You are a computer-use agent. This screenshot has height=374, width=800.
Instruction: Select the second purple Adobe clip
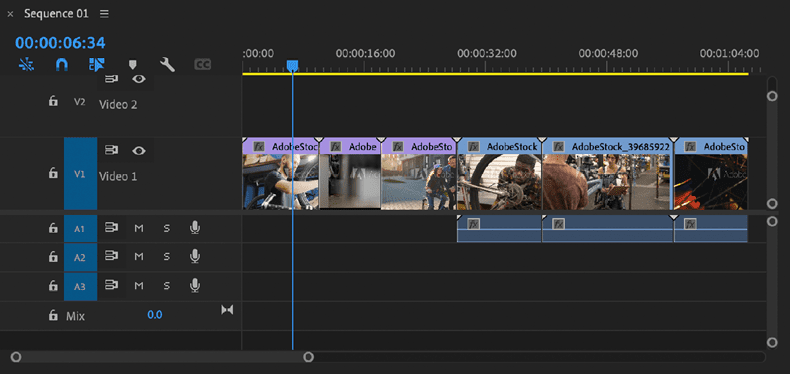coord(350,174)
